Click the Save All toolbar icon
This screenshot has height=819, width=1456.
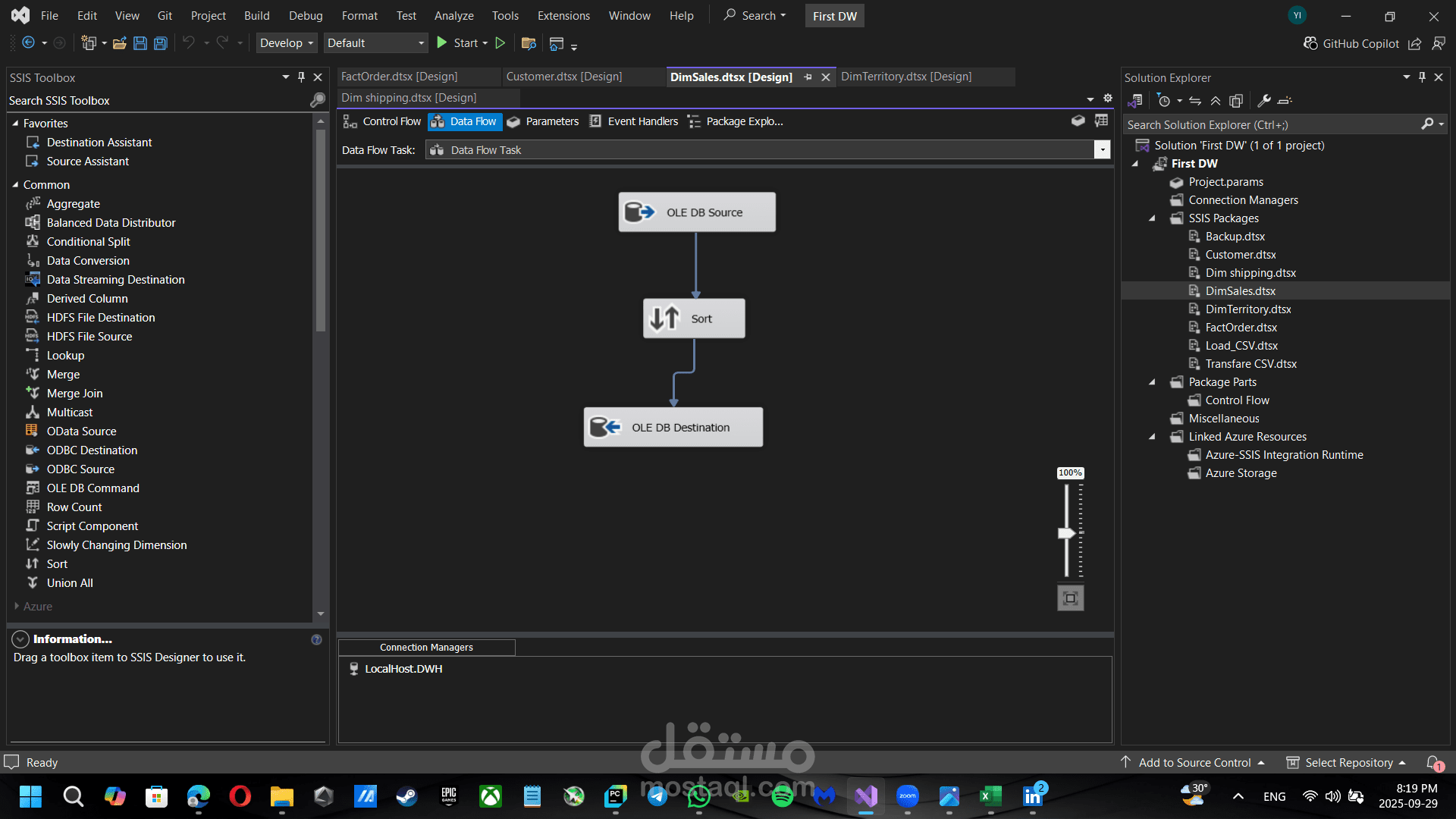tap(161, 43)
